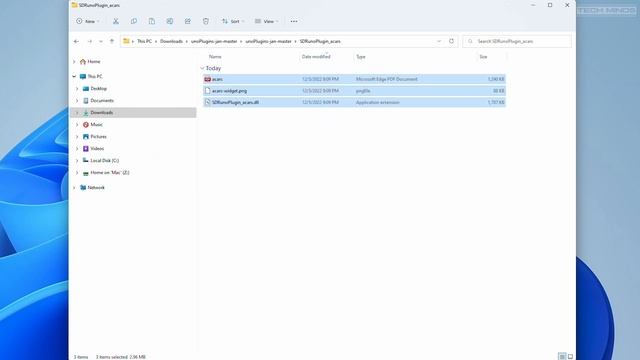Screen dimensions: 640x360
Task: Open Downloads in the navigation pane
Action: (102, 112)
